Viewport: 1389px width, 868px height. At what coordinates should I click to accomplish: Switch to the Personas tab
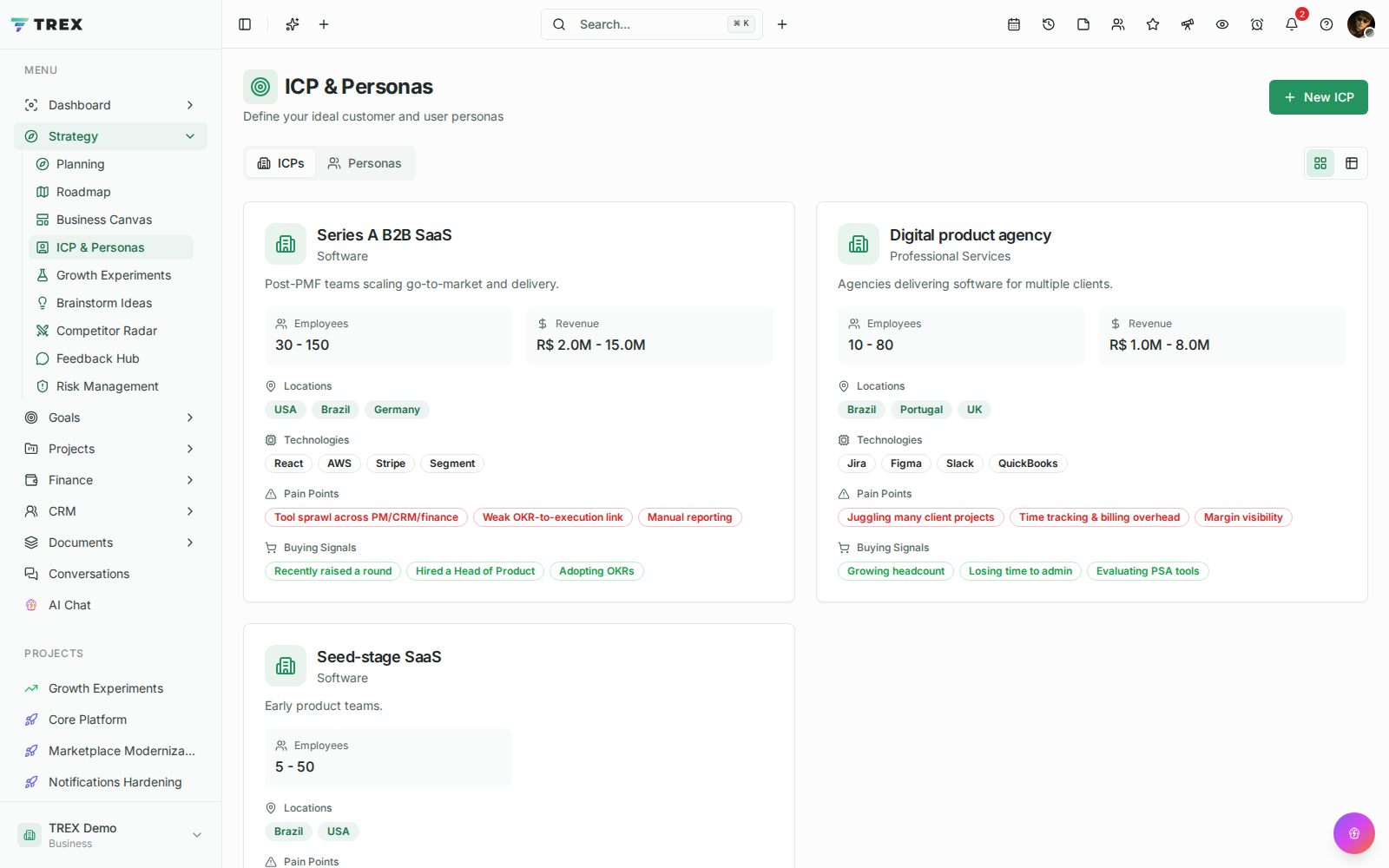click(x=365, y=163)
